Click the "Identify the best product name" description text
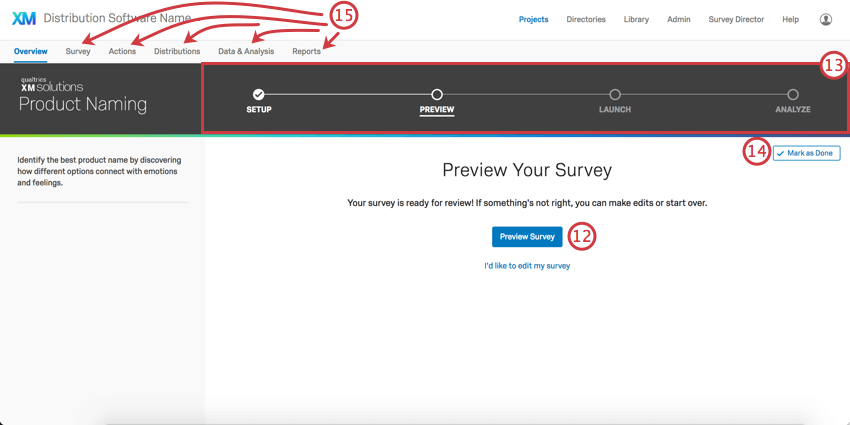Viewport: 850px width, 425px height. [x=99, y=171]
